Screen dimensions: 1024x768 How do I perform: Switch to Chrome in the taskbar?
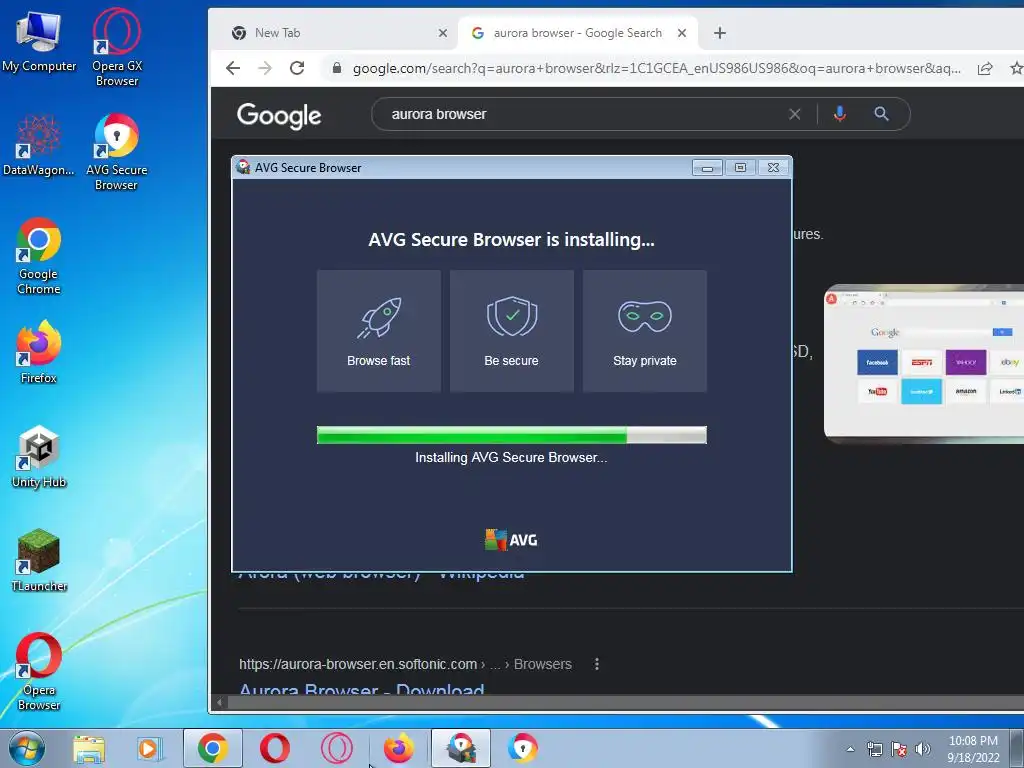click(213, 748)
